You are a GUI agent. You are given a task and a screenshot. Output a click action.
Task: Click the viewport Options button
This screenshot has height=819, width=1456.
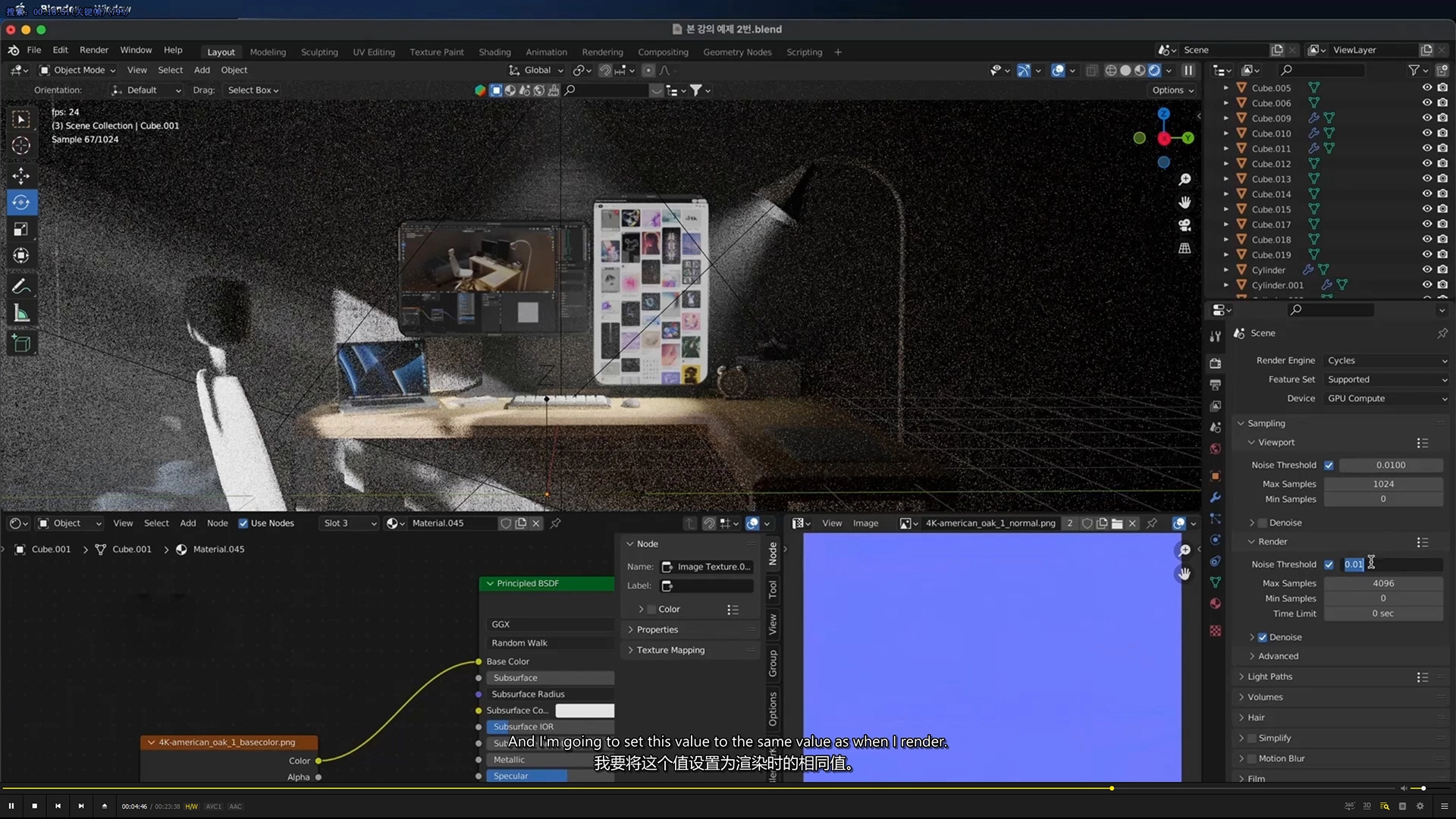pos(1172,89)
